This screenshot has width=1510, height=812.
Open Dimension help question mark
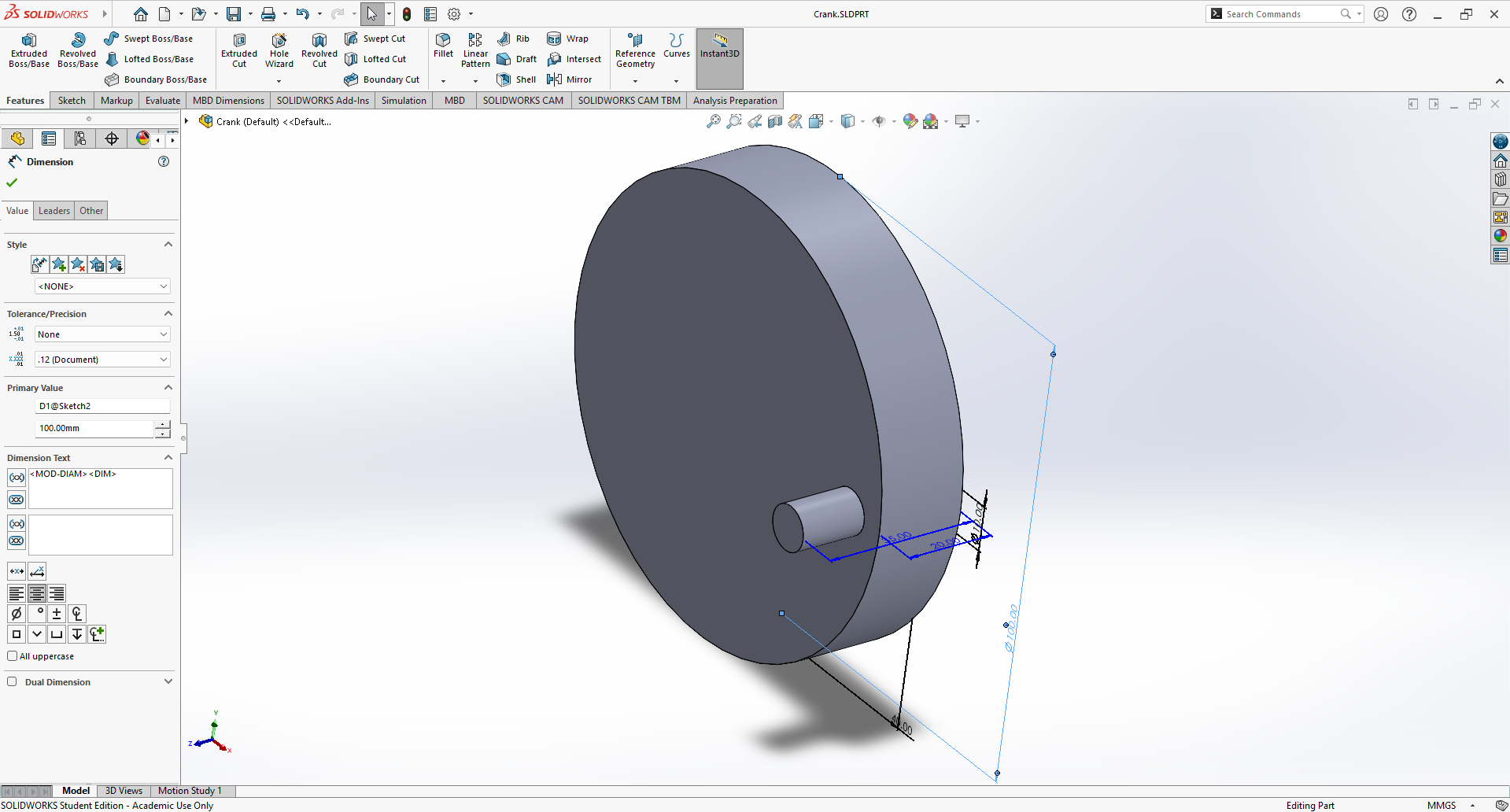tap(164, 161)
